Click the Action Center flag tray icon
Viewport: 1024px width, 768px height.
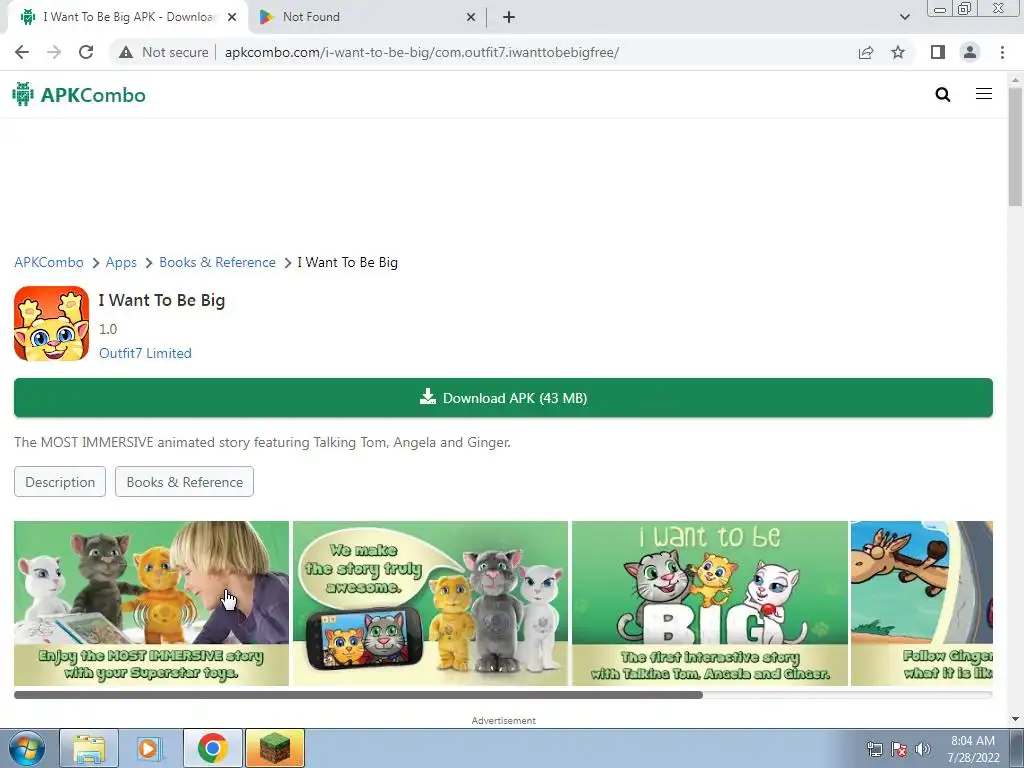tap(899, 749)
